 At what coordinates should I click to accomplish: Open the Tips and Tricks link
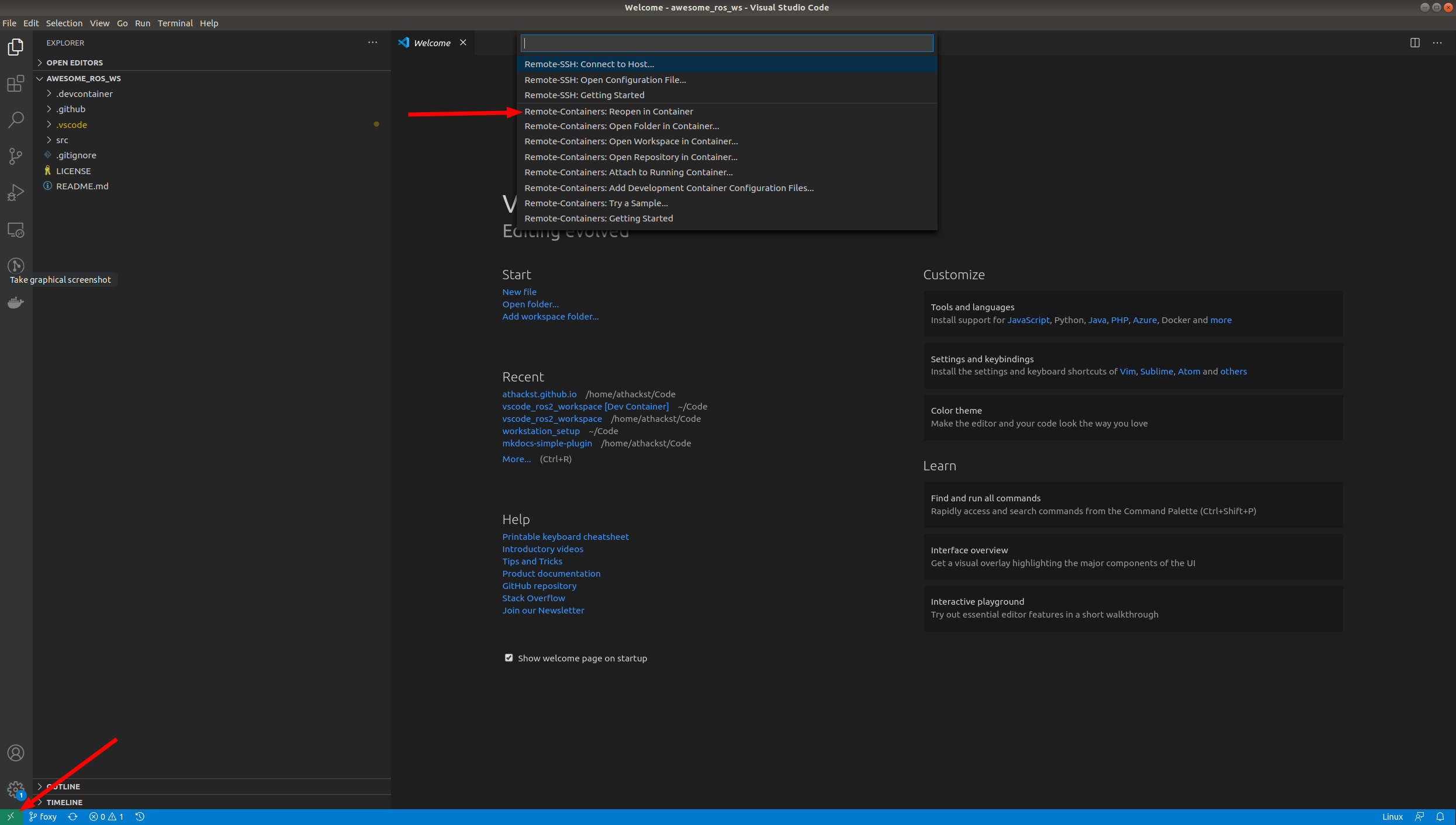[532, 561]
